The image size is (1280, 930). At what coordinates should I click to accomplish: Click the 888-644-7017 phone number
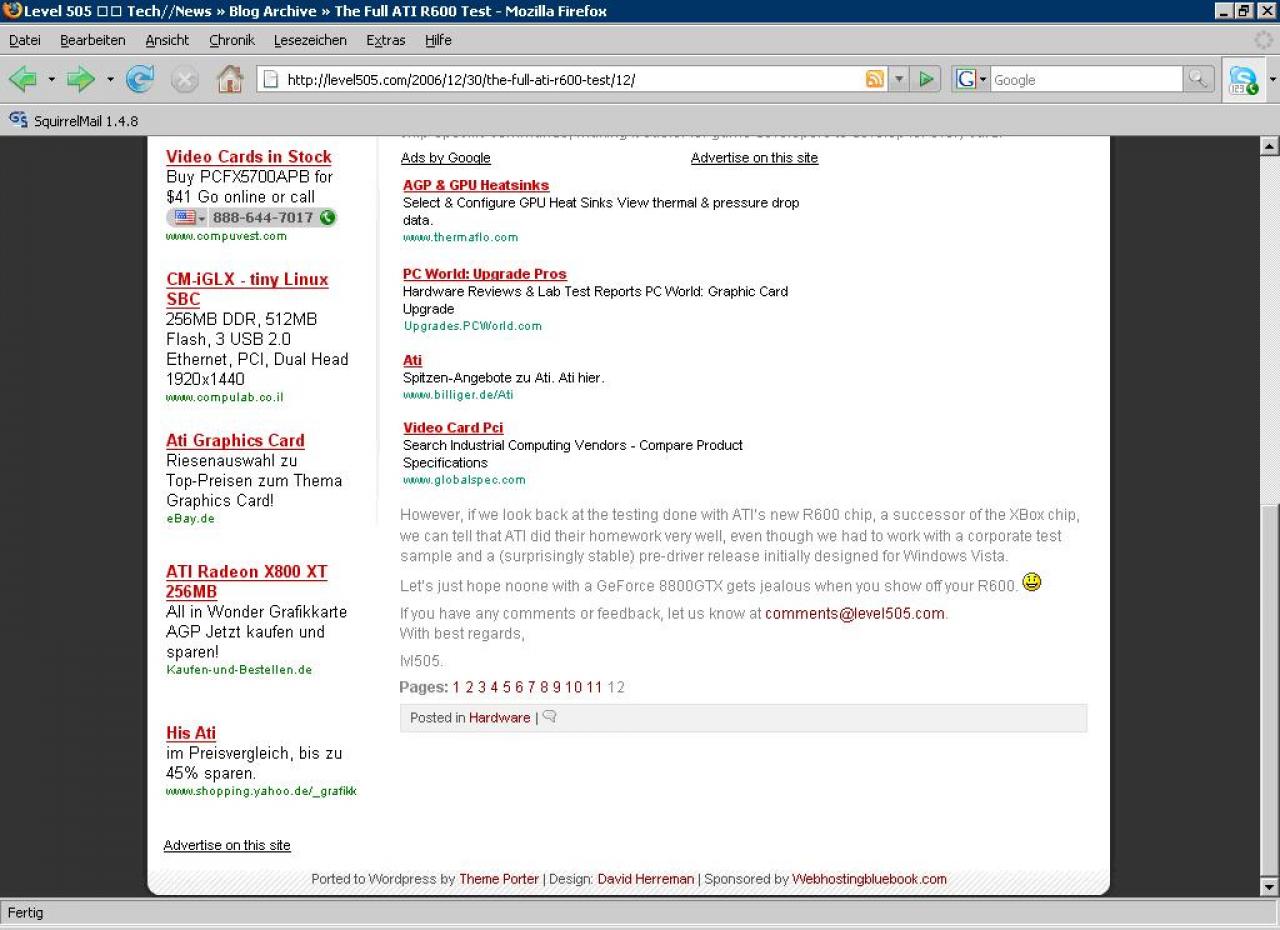coord(263,217)
